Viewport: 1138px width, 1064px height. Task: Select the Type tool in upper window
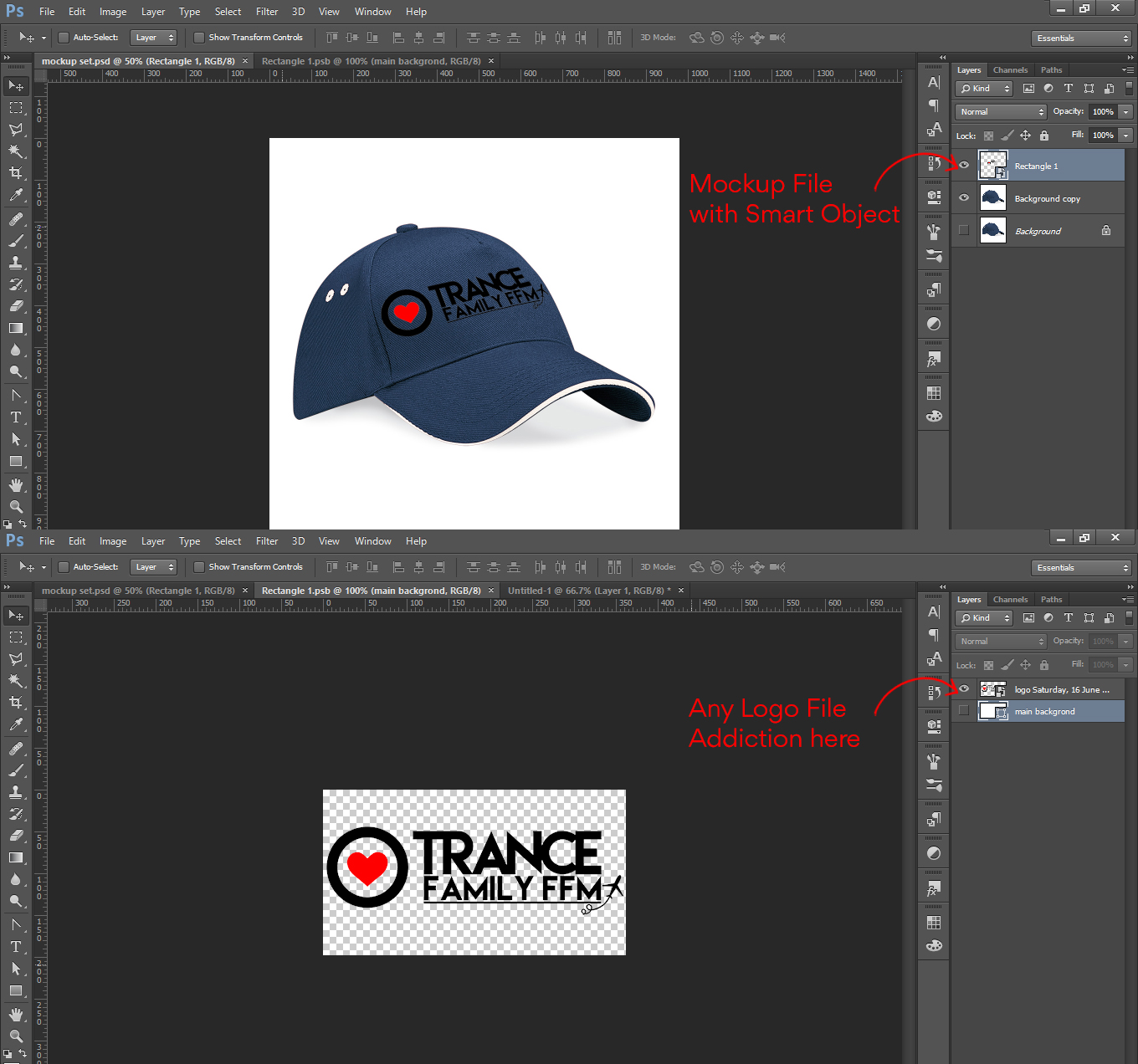click(16, 417)
